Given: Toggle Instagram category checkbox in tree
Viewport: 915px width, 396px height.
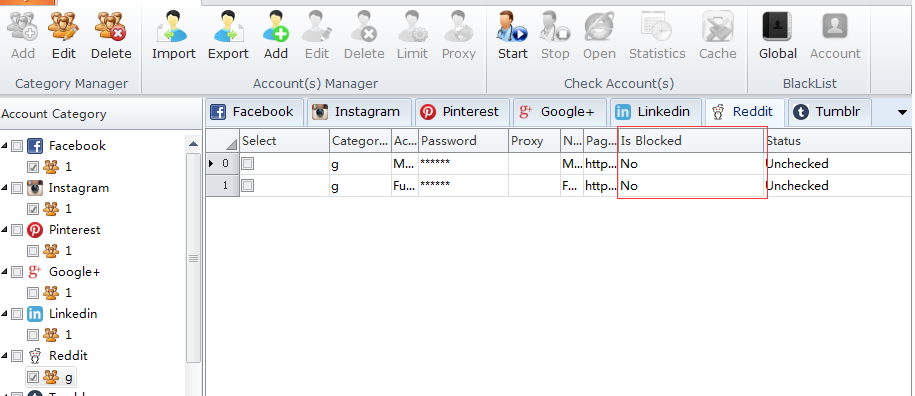Looking at the screenshot, I should [18, 188].
